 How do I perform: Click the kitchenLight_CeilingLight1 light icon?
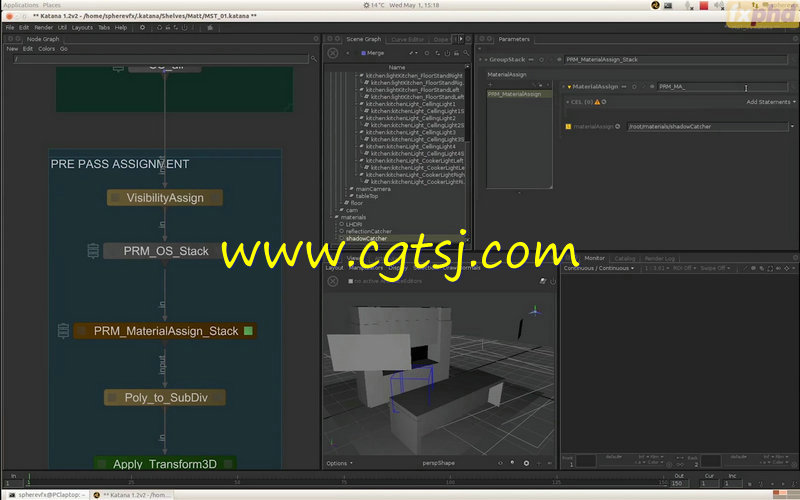[x=362, y=104]
